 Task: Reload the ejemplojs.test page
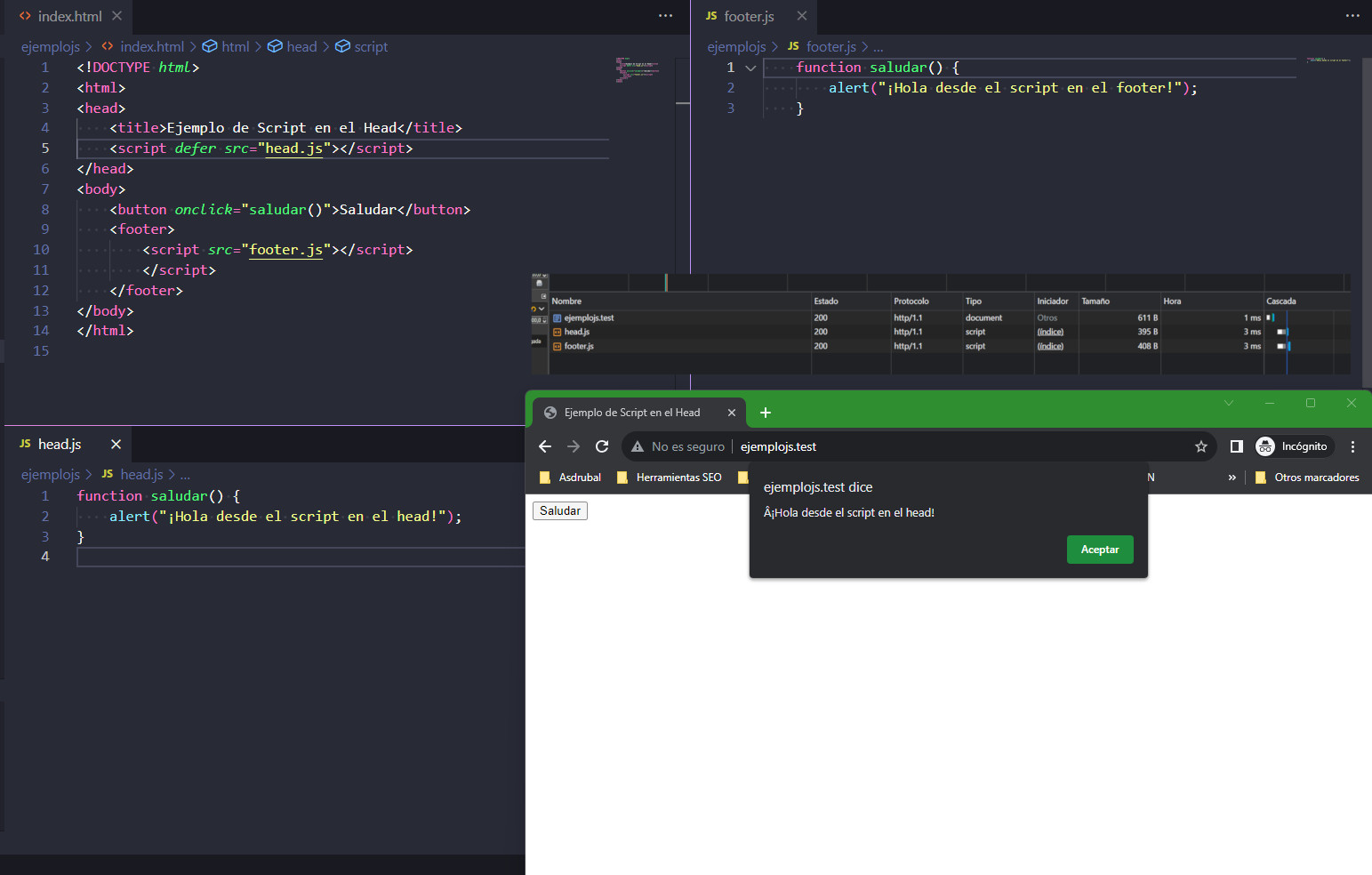(602, 446)
